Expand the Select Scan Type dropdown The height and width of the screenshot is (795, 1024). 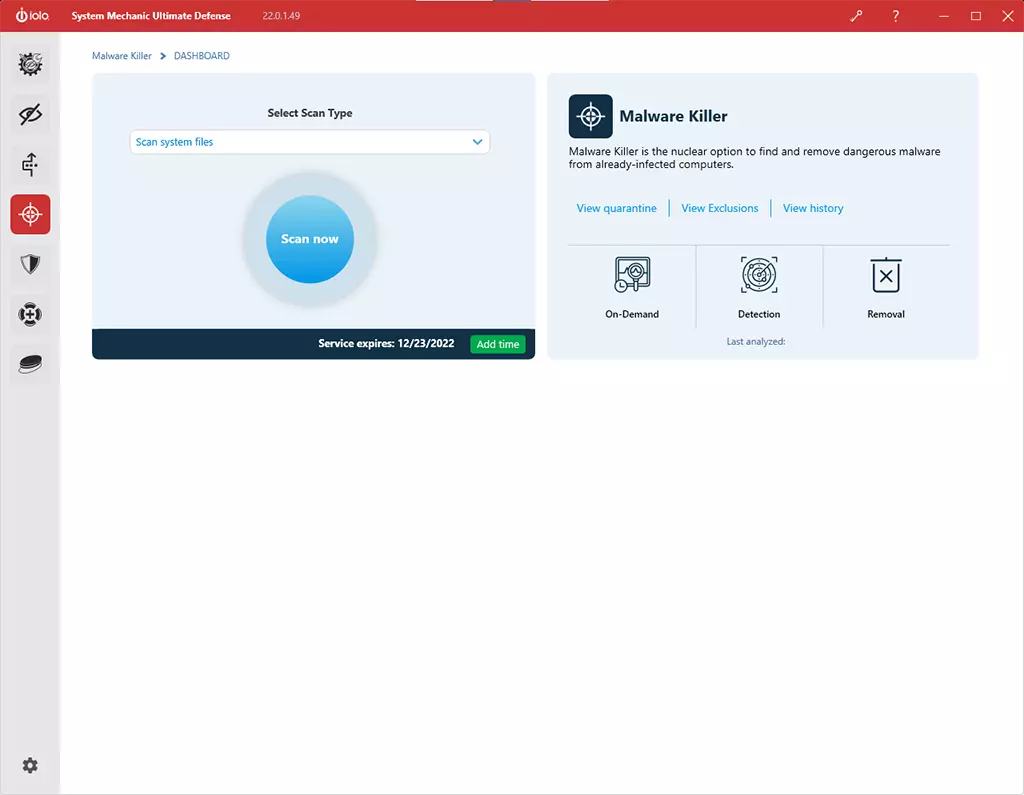(x=310, y=142)
